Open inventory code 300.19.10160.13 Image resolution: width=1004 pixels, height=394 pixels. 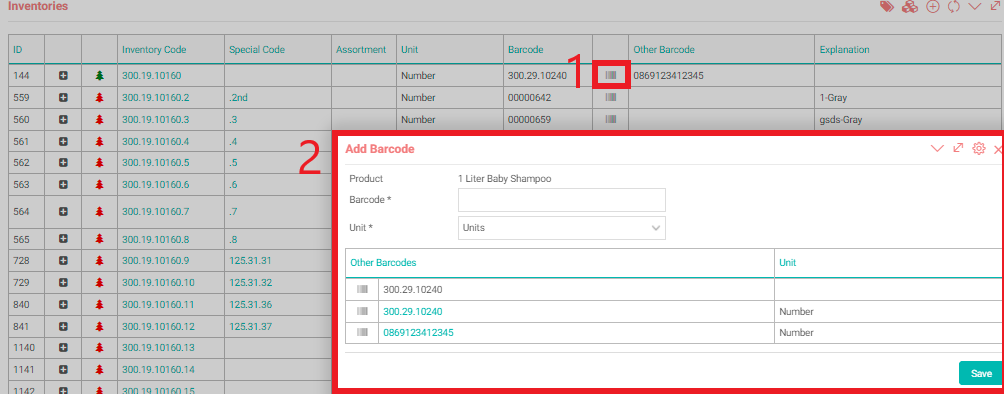click(x=158, y=348)
